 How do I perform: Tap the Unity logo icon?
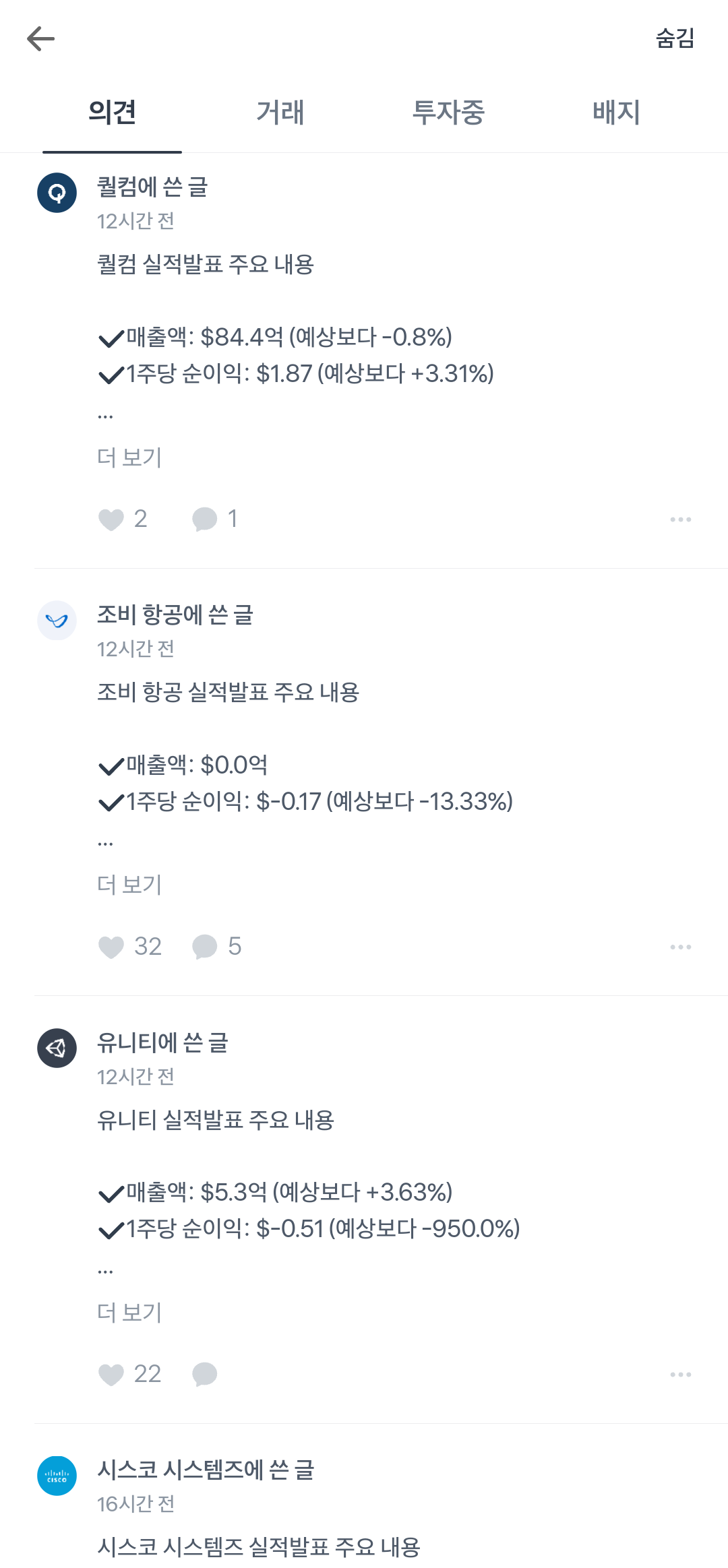57,1048
